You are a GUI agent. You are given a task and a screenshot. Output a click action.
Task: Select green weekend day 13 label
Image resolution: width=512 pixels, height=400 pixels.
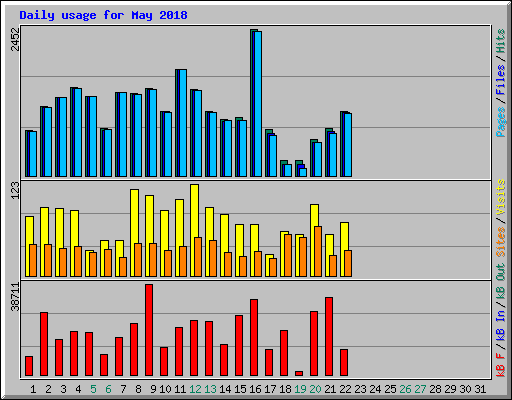210,389
